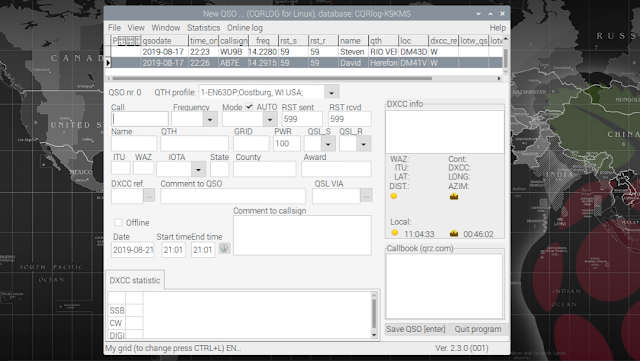Open the Mode dropdown
Viewport: 640px width, 361px height.
(x=270, y=120)
